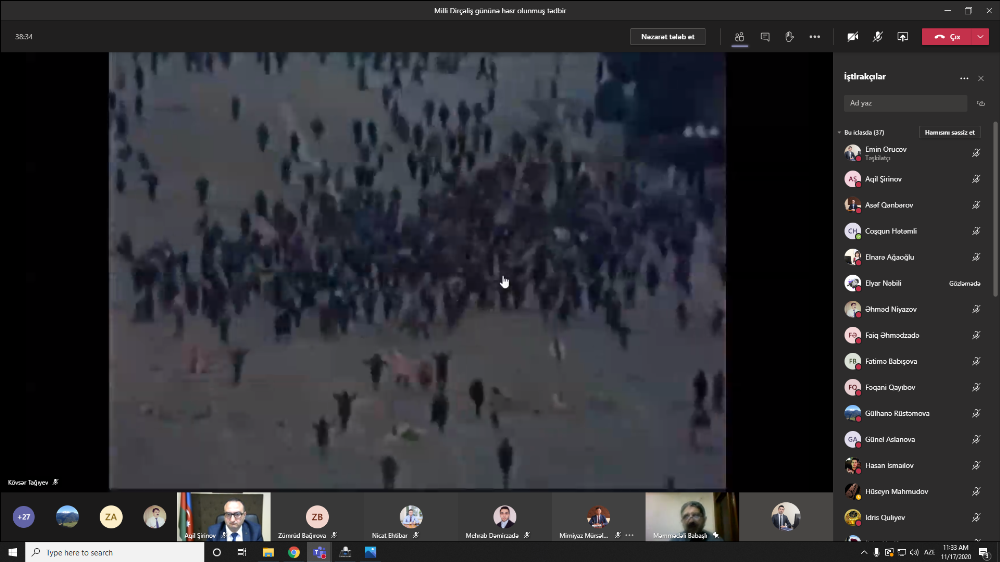Click Nəzarət tələb et button
1000x562 pixels.
click(x=668, y=37)
